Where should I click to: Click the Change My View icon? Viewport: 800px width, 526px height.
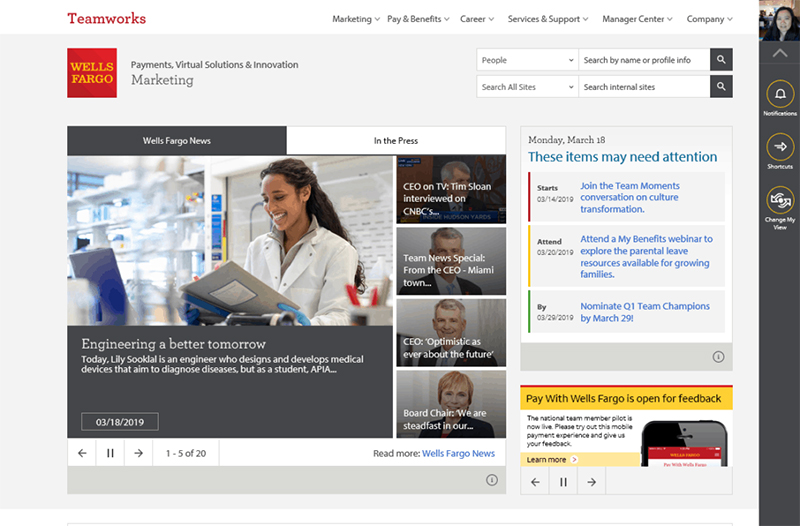point(779,201)
